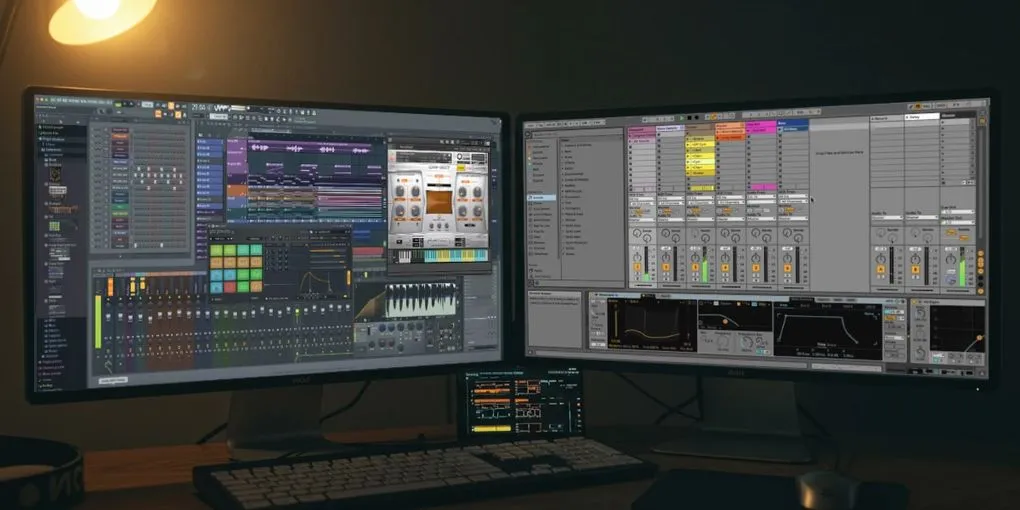Click the white plugin's on-screen piano keyboard
The image size is (1020, 510).
444,256
